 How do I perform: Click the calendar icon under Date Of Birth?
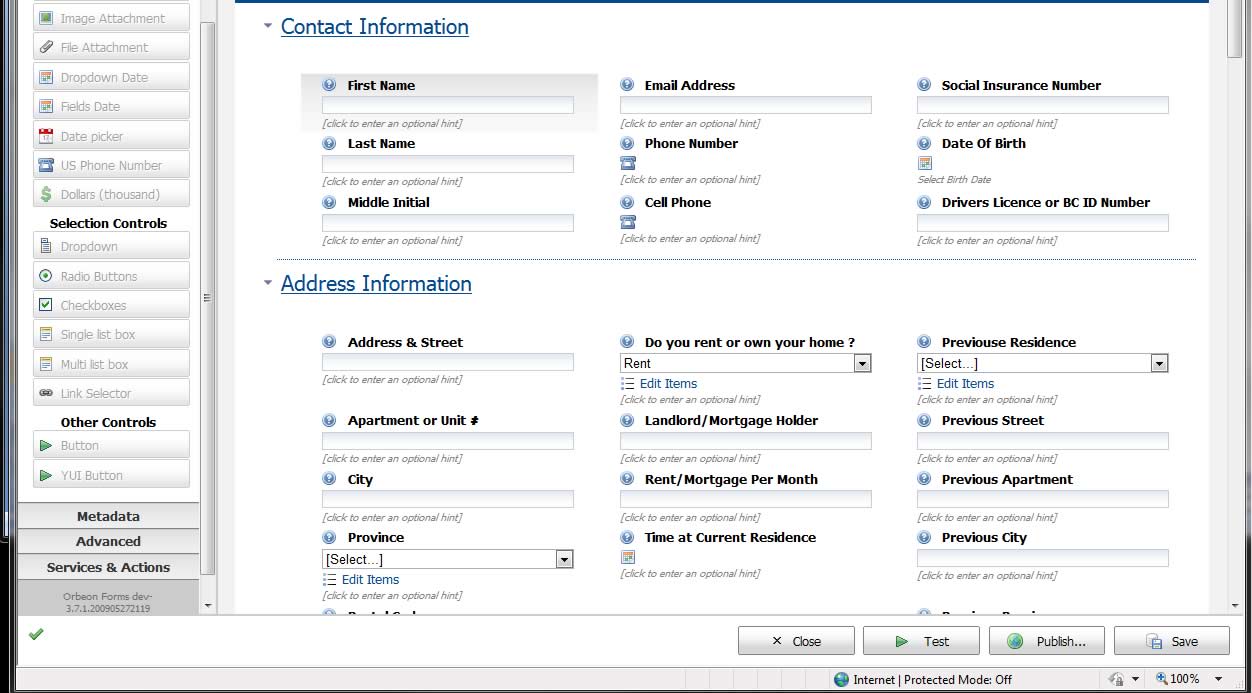[x=925, y=163]
